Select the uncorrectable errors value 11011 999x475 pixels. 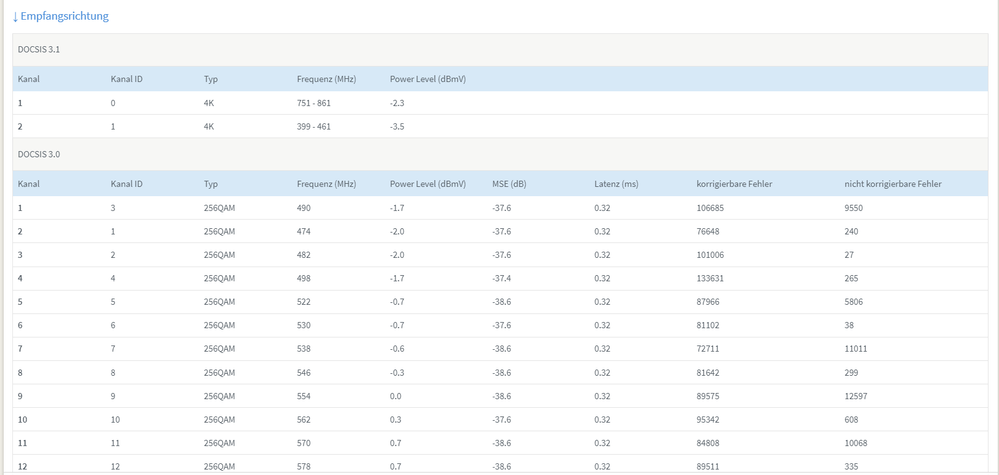tap(858, 348)
